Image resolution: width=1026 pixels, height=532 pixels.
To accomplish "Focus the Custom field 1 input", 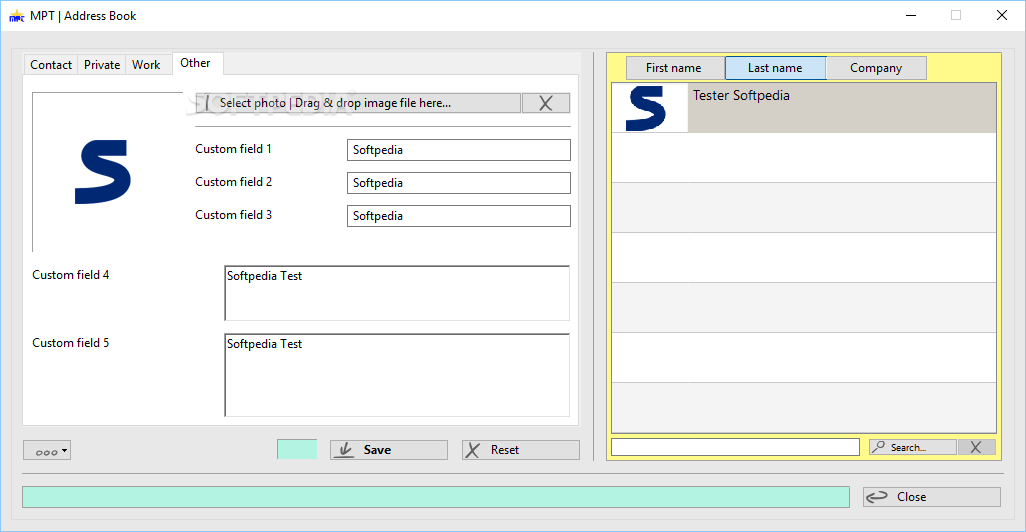I will (x=459, y=150).
